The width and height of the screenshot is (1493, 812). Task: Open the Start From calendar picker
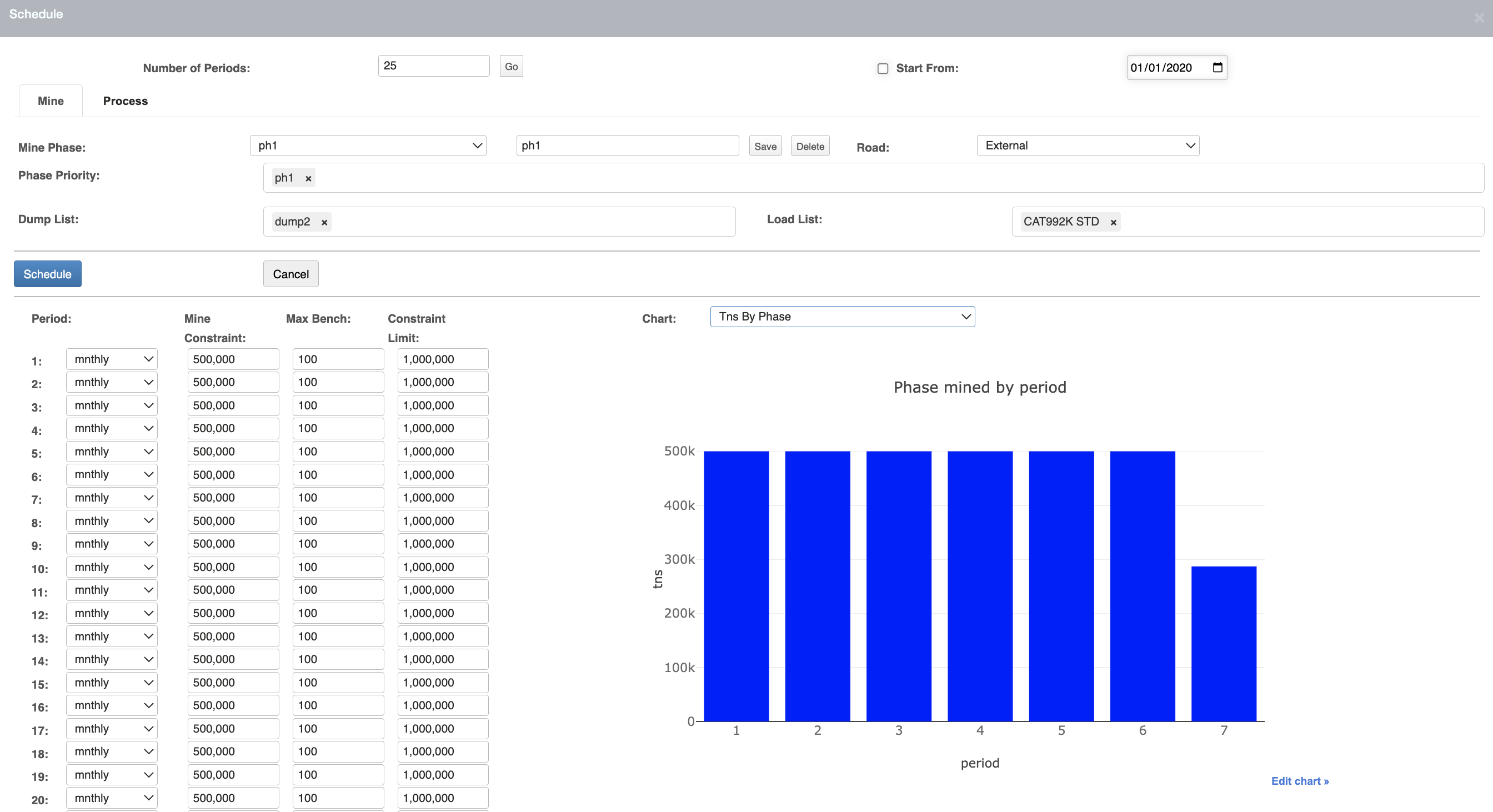tap(1217, 68)
